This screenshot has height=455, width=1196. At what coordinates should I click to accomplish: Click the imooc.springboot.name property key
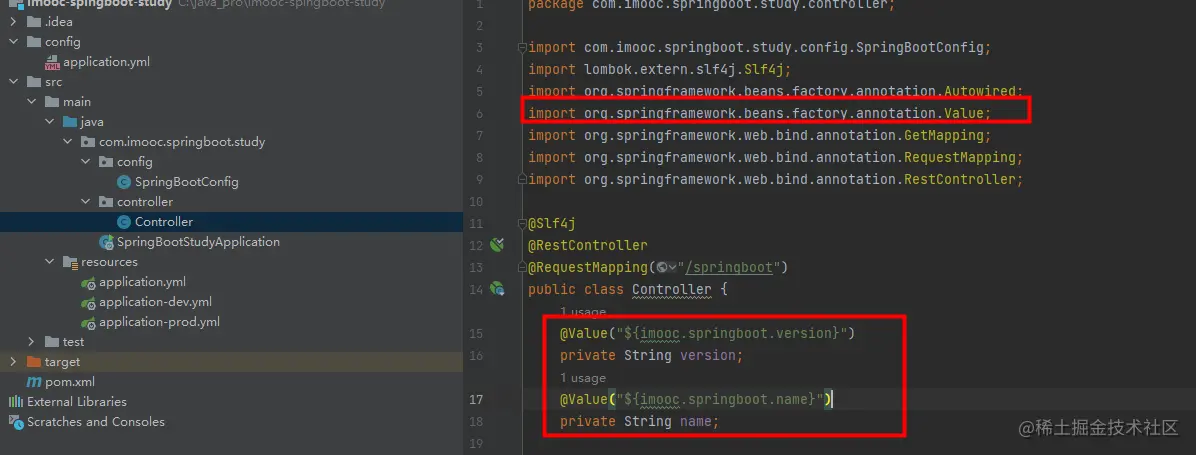(726, 399)
